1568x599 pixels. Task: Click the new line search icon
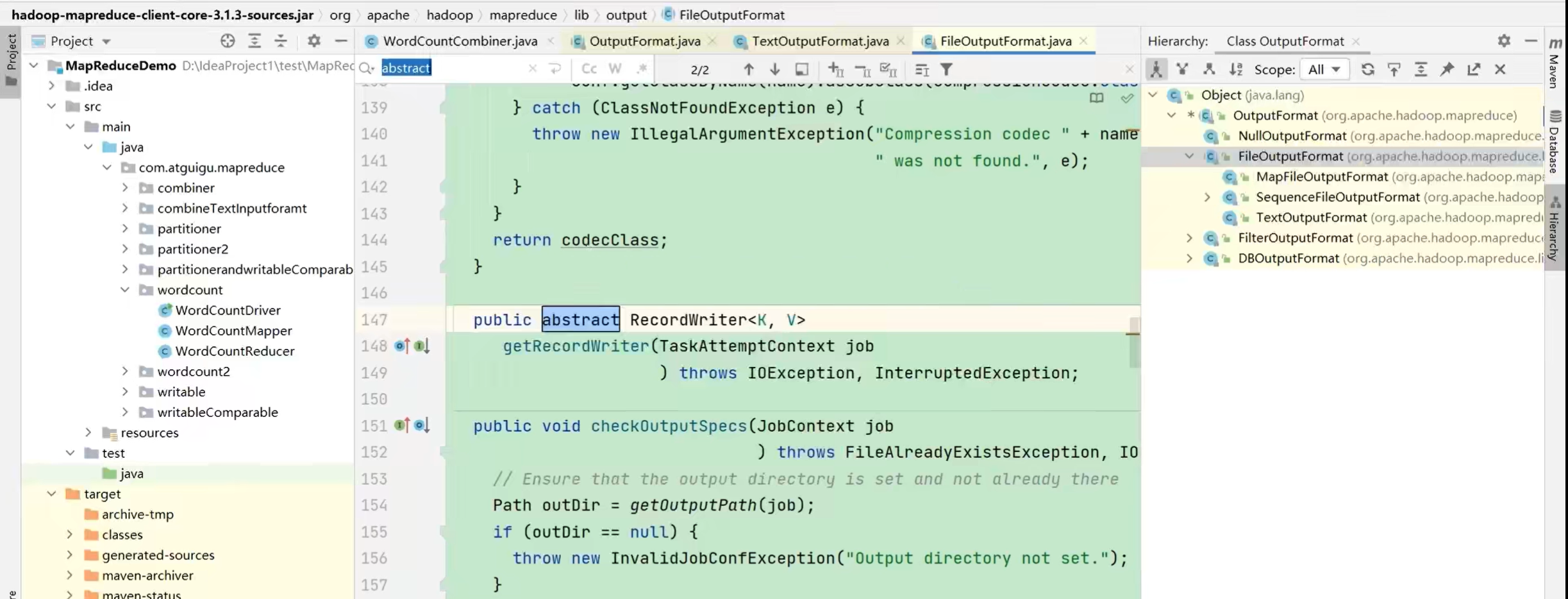pyautogui.click(x=555, y=69)
